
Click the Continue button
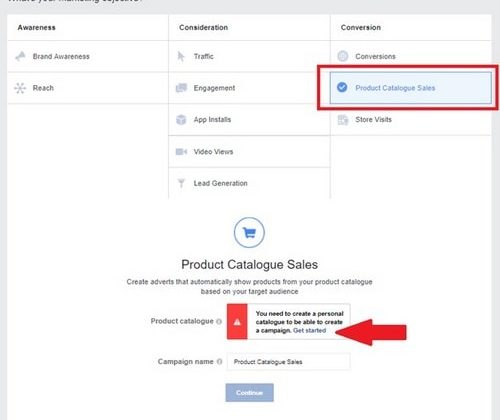tap(250, 393)
